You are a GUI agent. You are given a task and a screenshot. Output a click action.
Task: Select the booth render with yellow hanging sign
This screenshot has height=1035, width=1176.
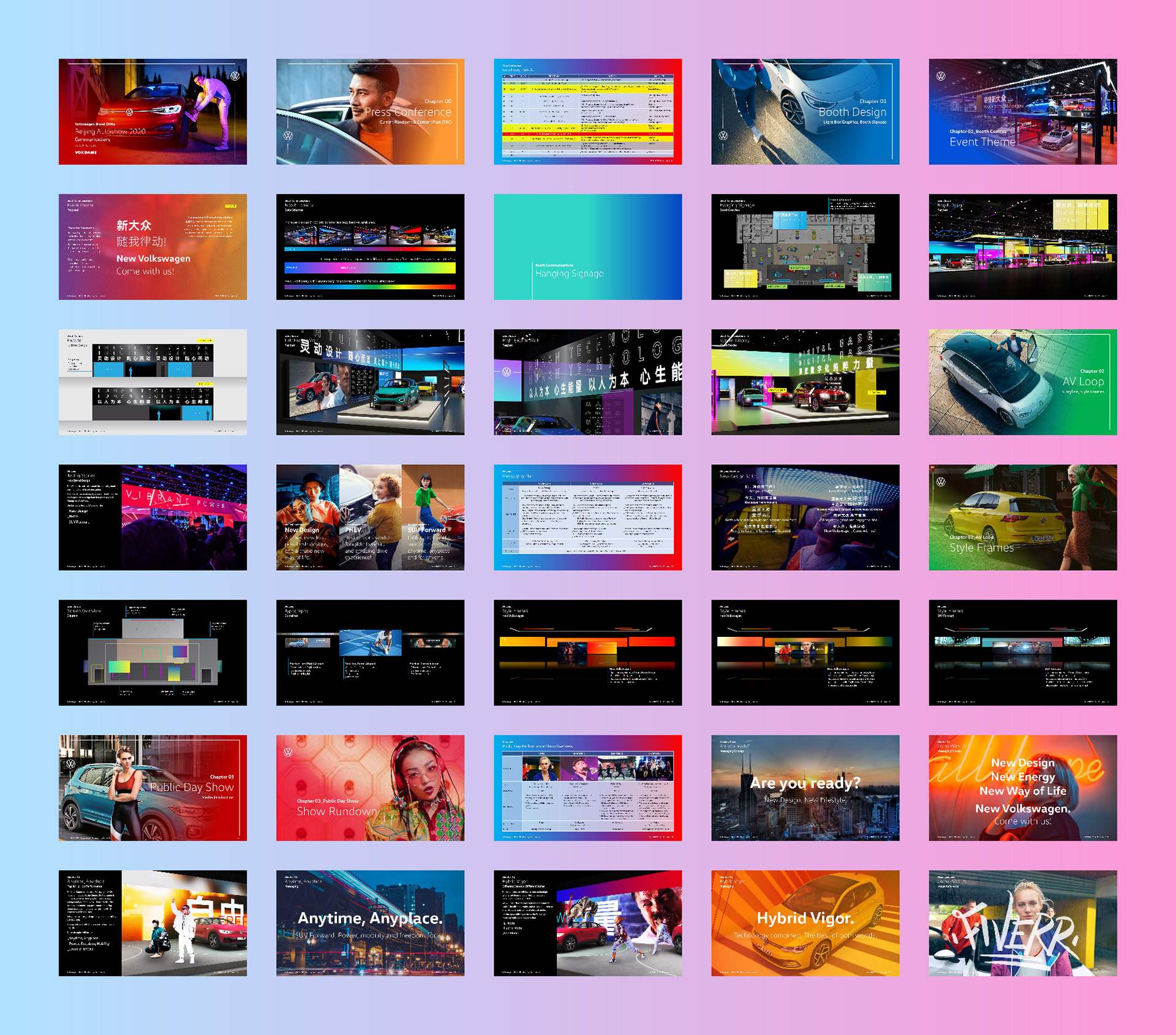[x=1022, y=247]
